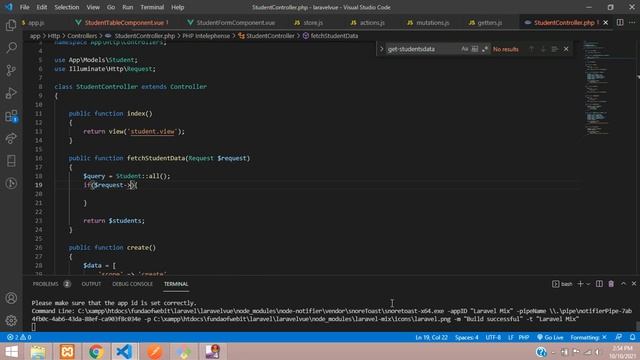Open the View menu

point(93,7)
